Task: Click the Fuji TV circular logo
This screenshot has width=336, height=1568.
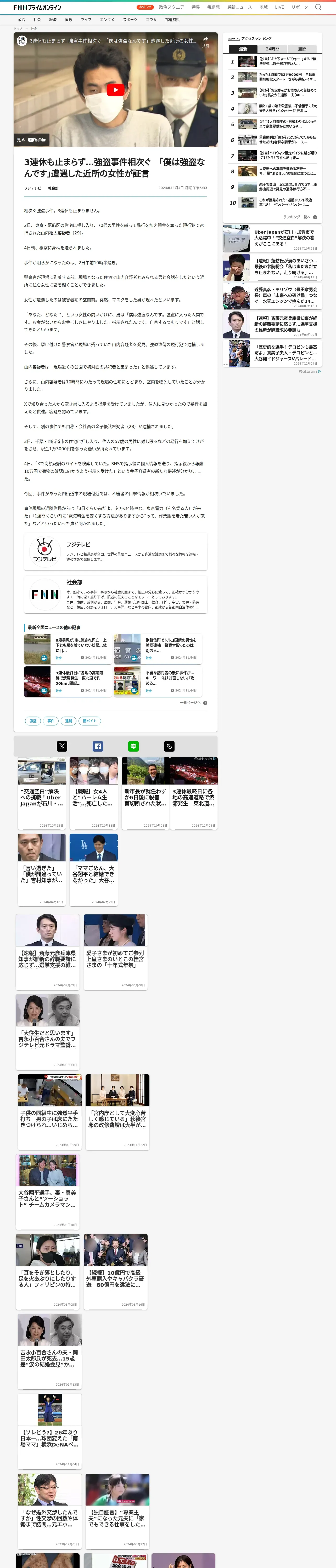Action: pyautogui.click(x=44, y=551)
